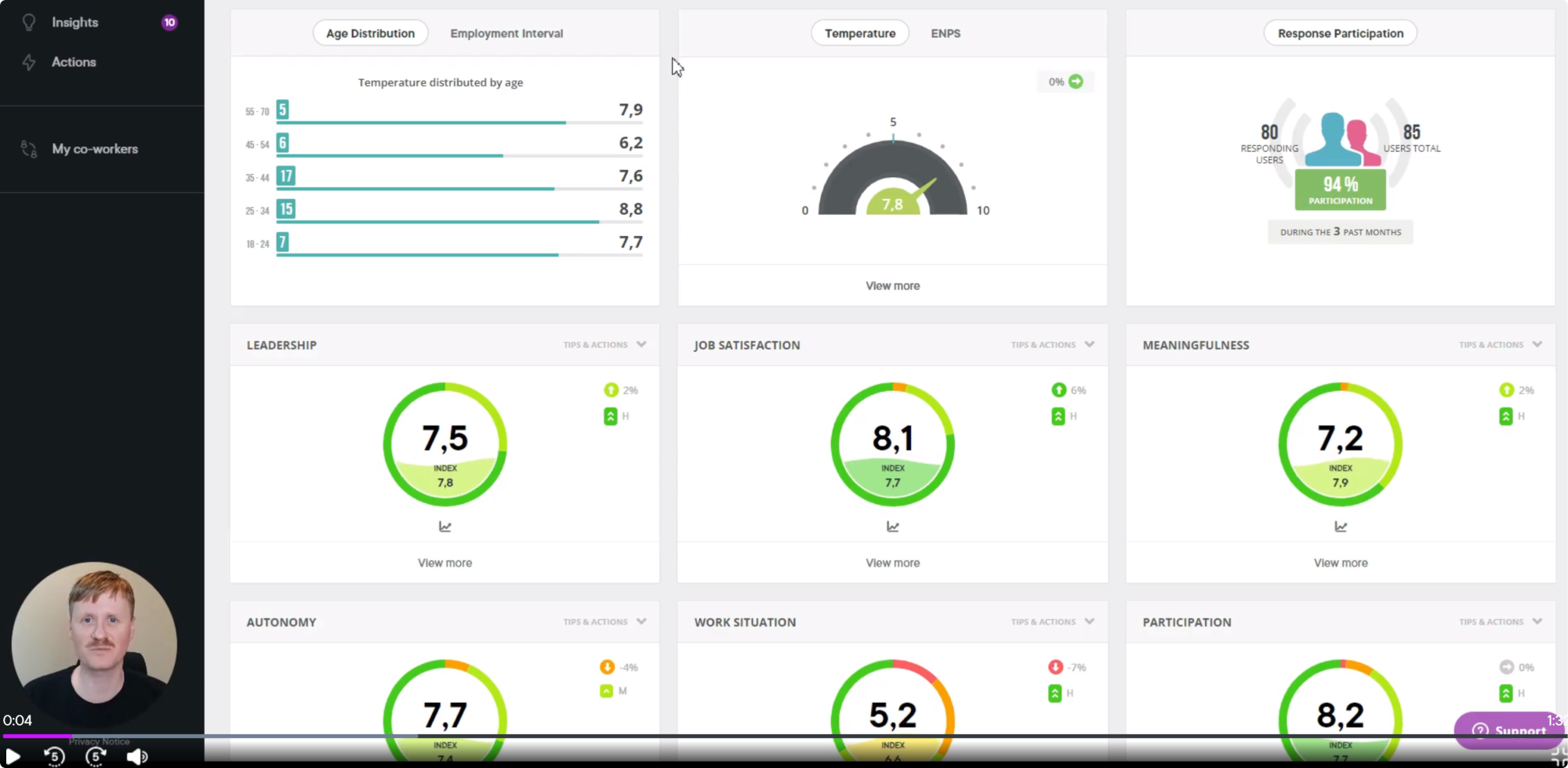Click the Meaningfulness score circle 7,2
This screenshot has height=768, width=1568.
(1341, 444)
